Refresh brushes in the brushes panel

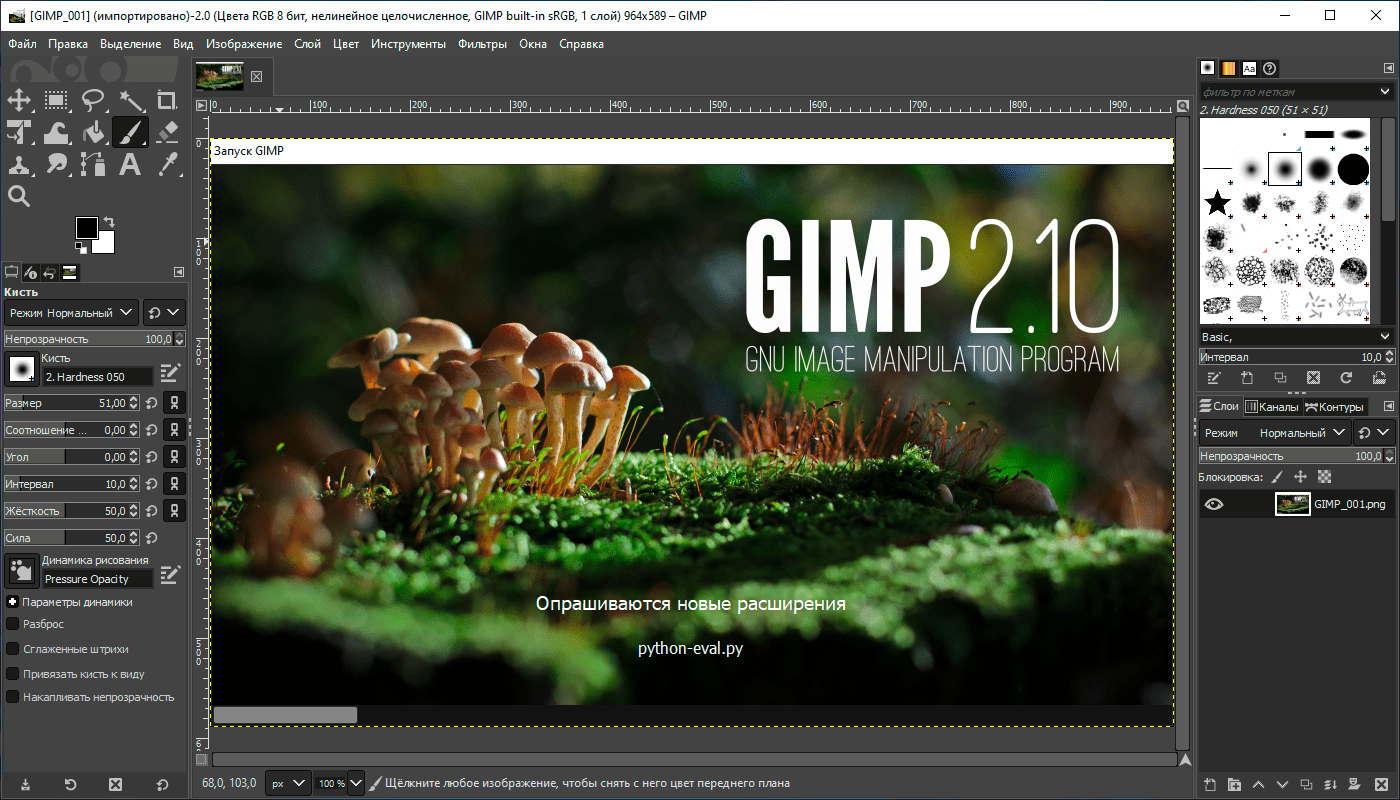point(1346,378)
